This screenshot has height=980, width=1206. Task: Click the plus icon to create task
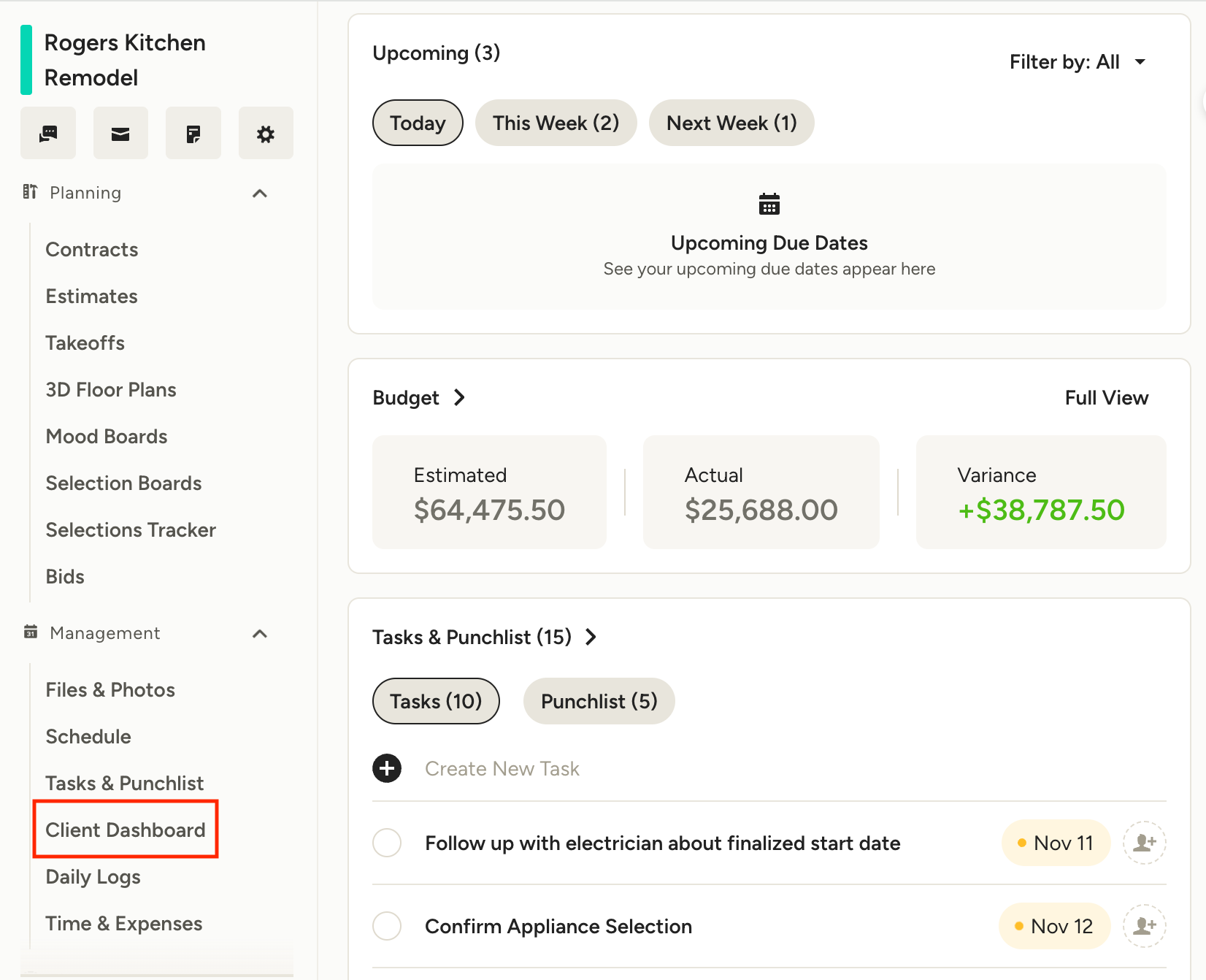387,768
